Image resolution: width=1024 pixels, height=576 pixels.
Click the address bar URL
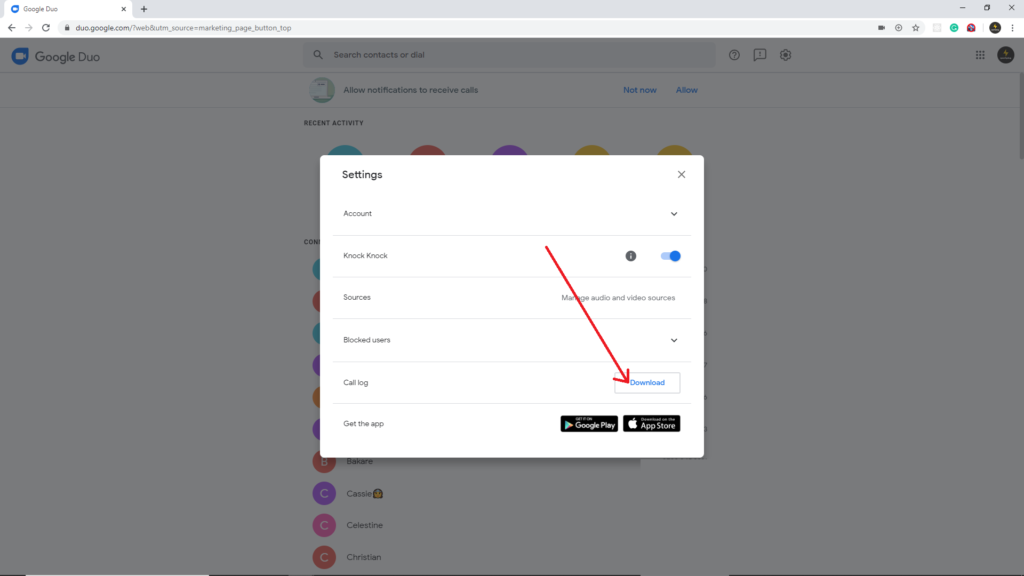[x=183, y=28]
